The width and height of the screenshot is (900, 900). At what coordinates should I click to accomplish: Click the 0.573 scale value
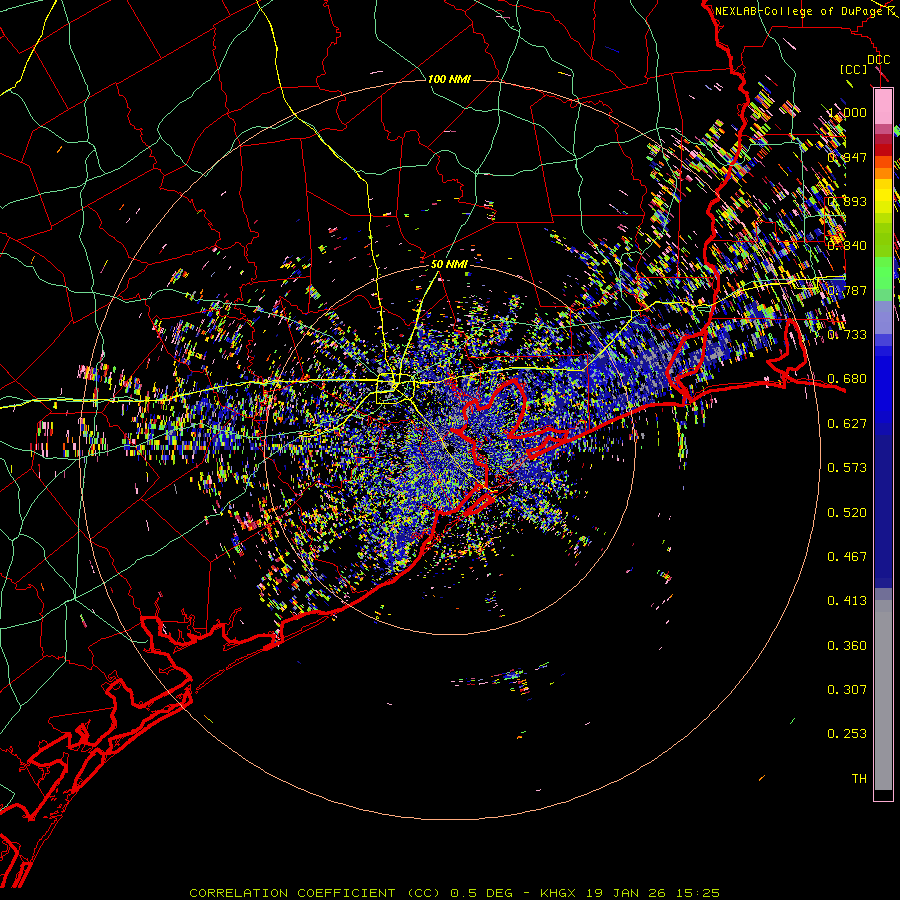(847, 468)
